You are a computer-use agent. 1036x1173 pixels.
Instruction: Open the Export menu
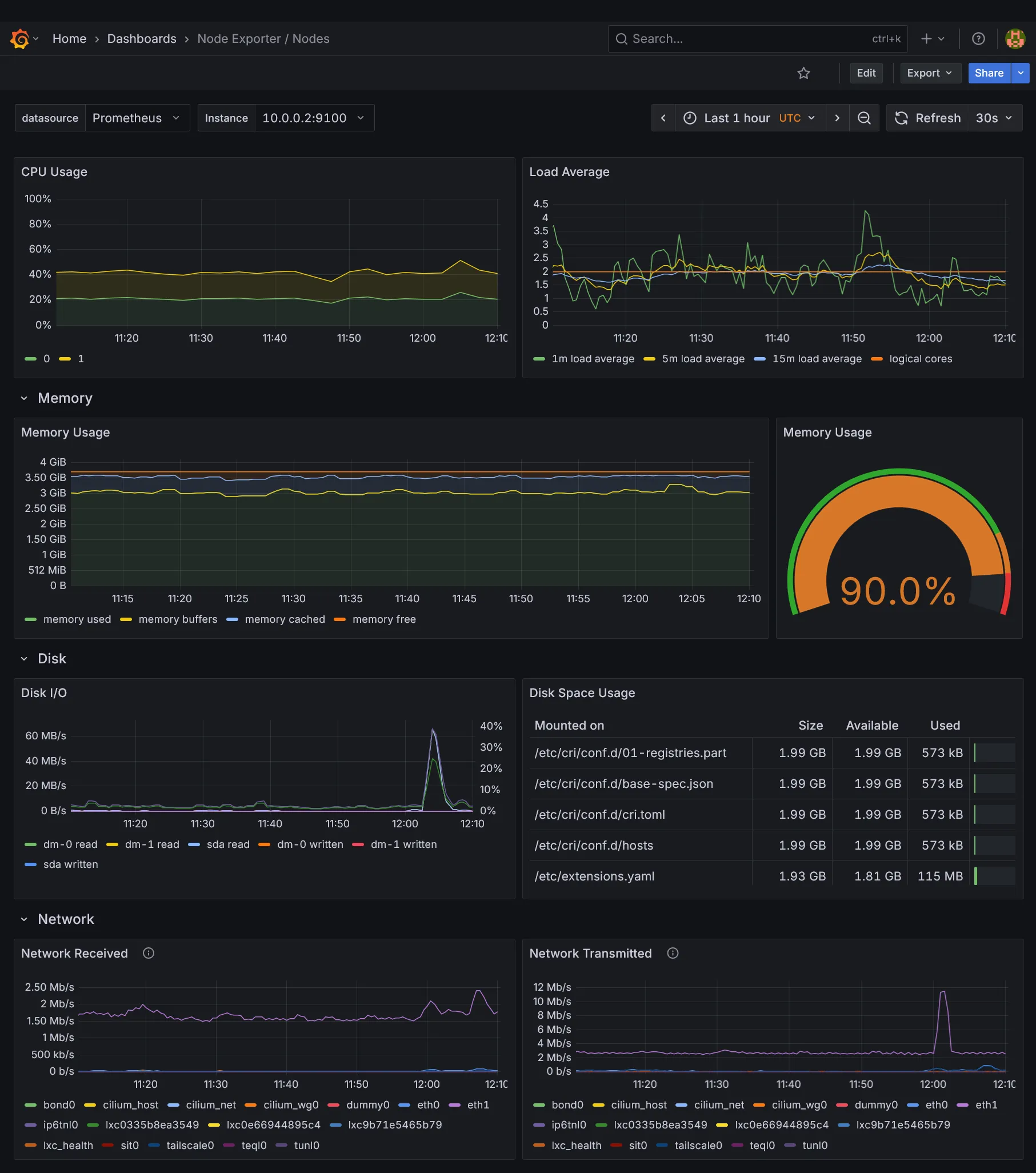pyautogui.click(x=929, y=73)
